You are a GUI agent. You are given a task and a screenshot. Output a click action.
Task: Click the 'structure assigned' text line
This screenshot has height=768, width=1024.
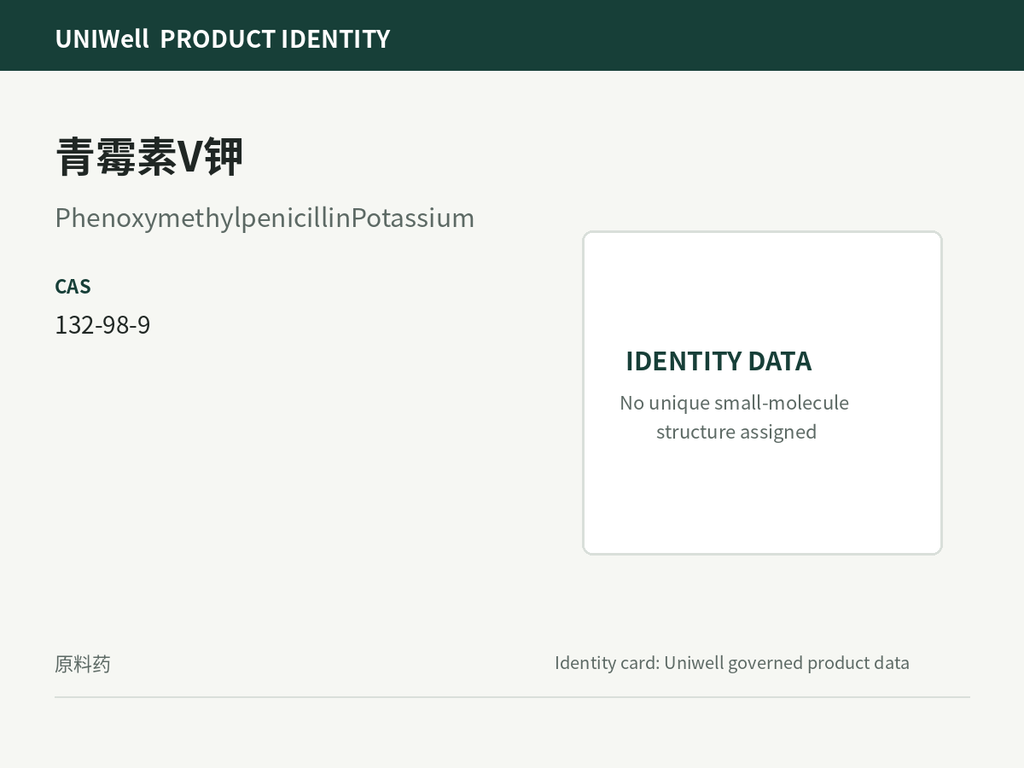pyautogui.click(x=736, y=432)
